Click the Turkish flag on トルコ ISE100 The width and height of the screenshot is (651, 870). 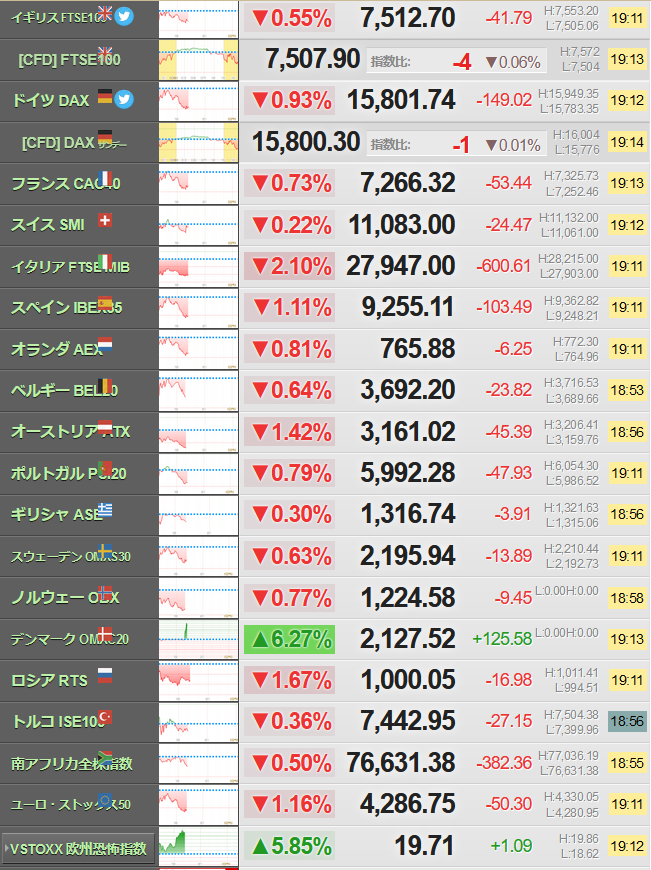pyautogui.click(x=105, y=717)
